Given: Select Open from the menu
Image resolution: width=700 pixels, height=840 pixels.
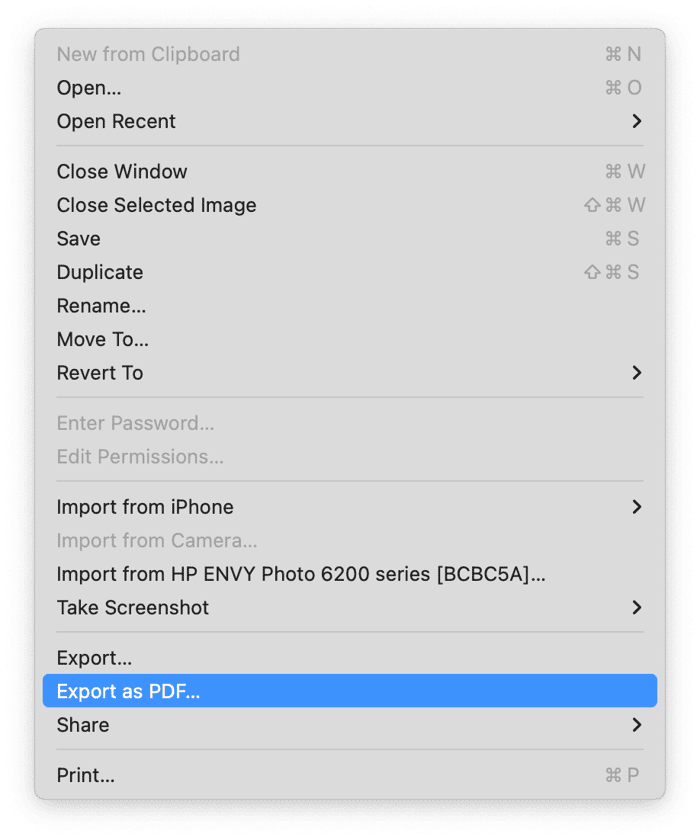Looking at the screenshot, I should click(x=88, y=87).
